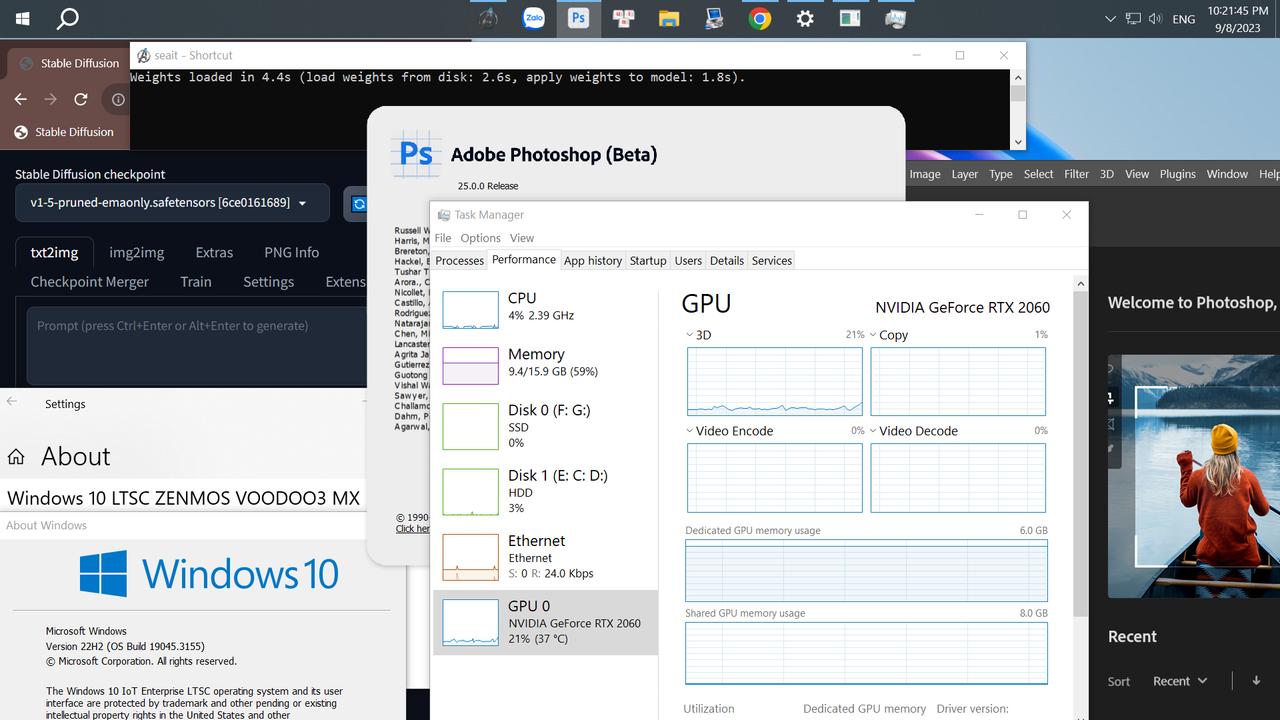Select Ethernet in the performance sidebar

[546, 557]
